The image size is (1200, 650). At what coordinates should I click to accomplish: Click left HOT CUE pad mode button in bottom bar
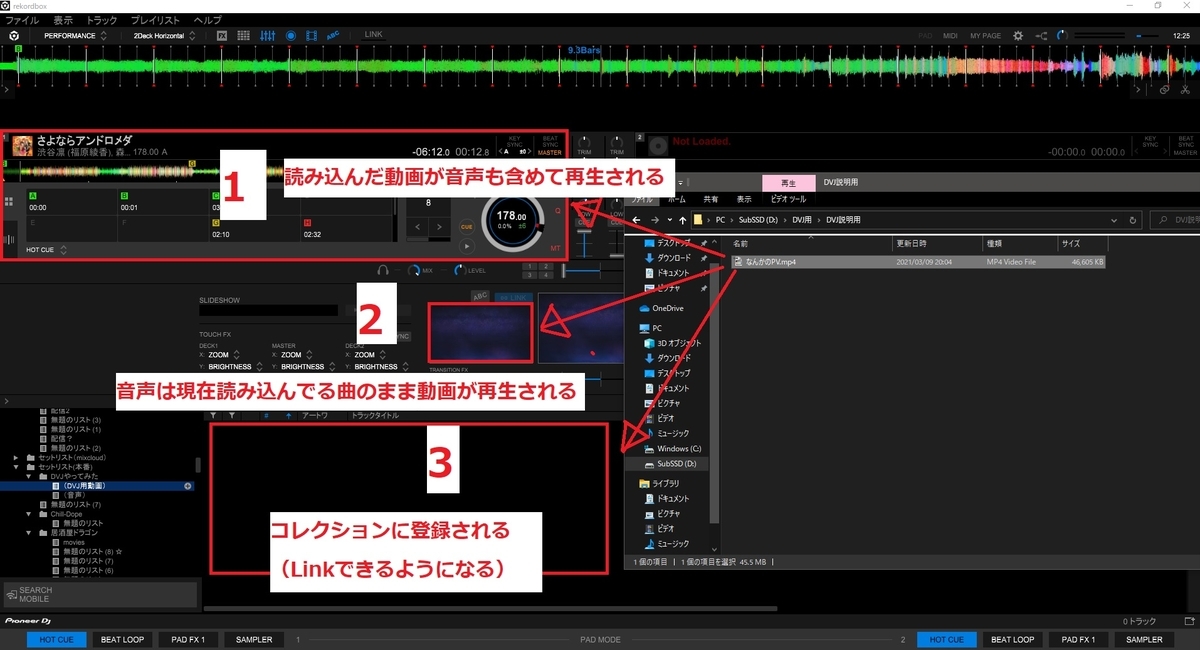56,639
